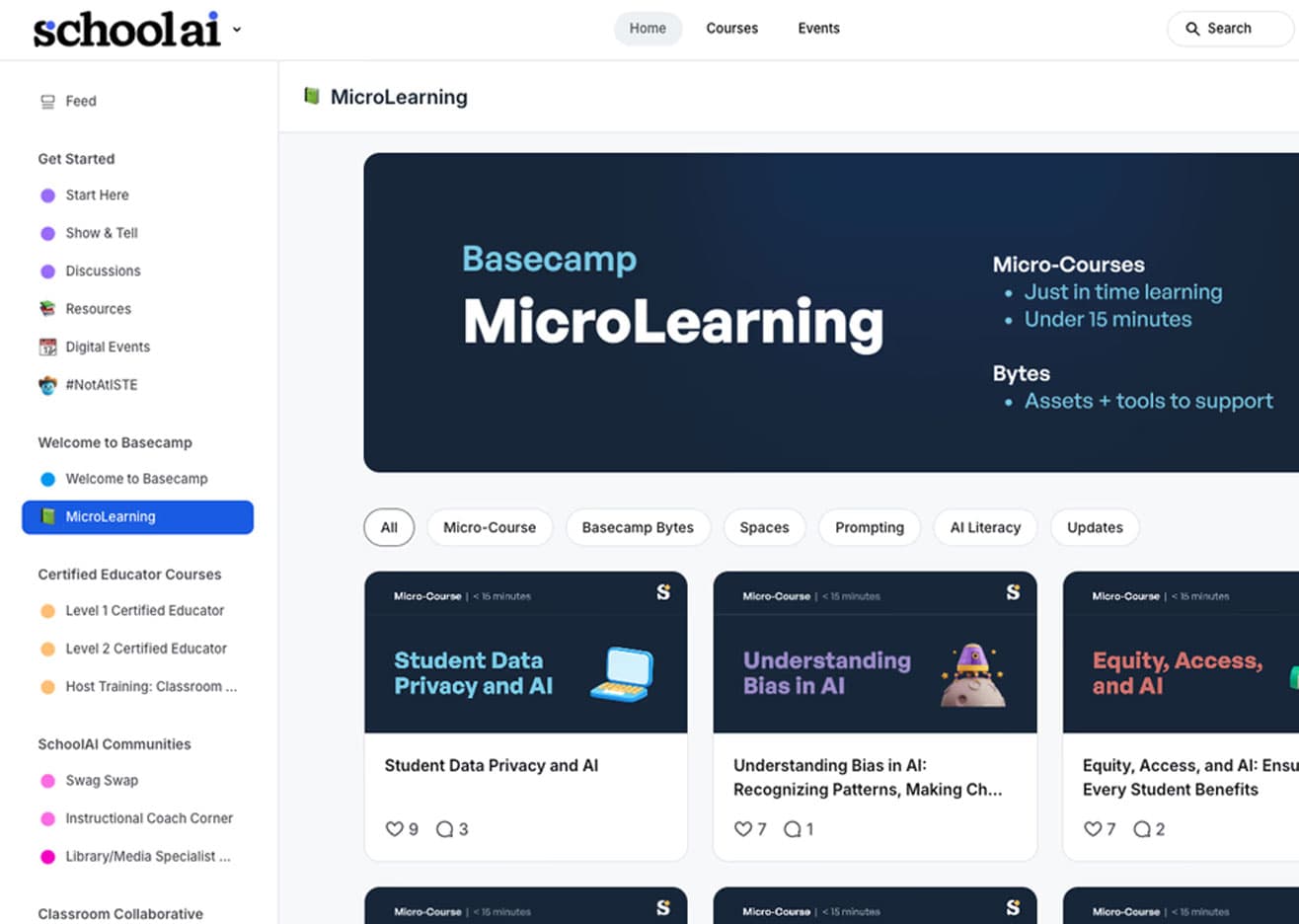
Task: Click the Resources books icon
Action: 47,309
